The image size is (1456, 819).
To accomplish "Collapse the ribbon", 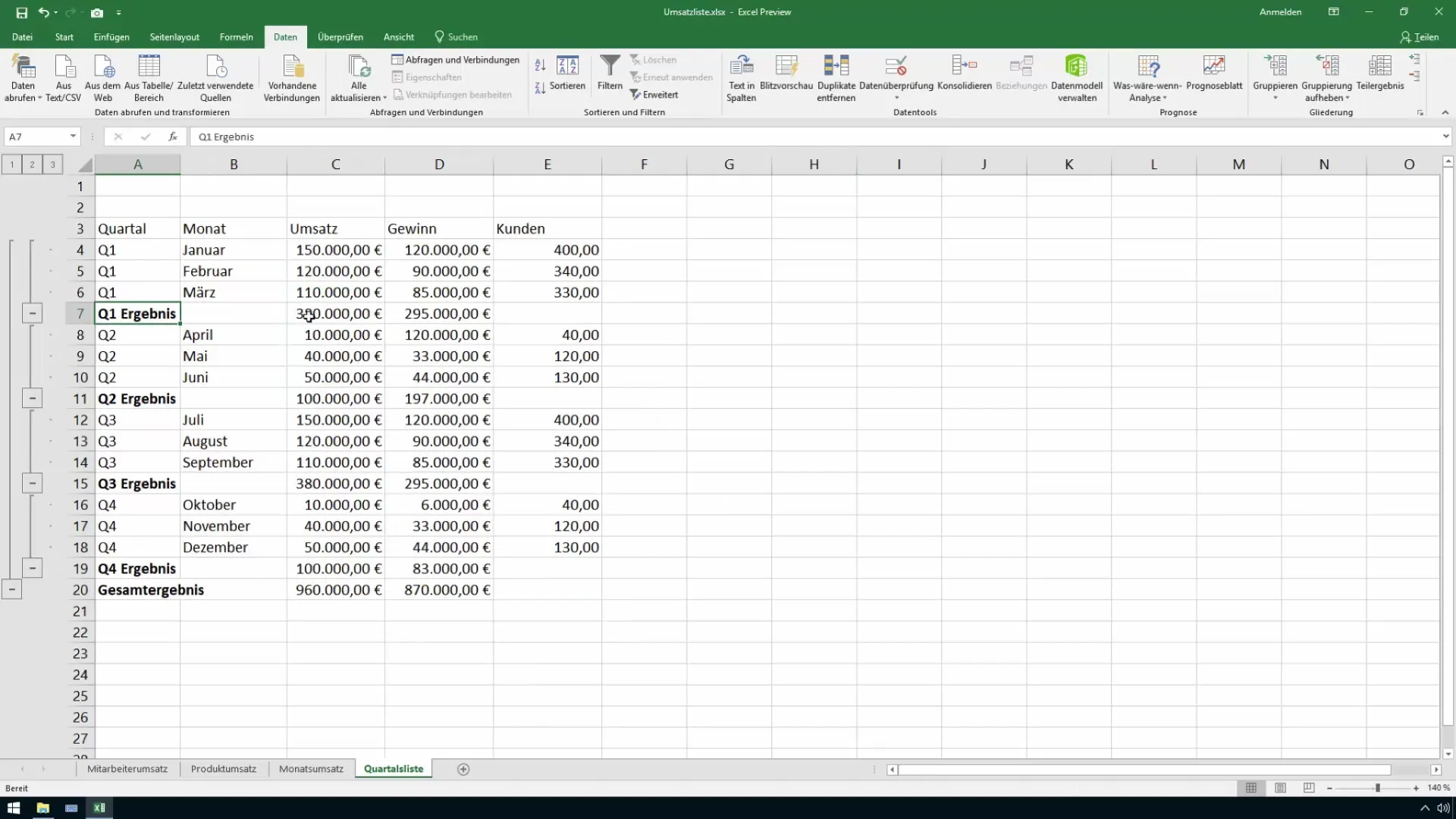I will click(x=1445, y=112).
